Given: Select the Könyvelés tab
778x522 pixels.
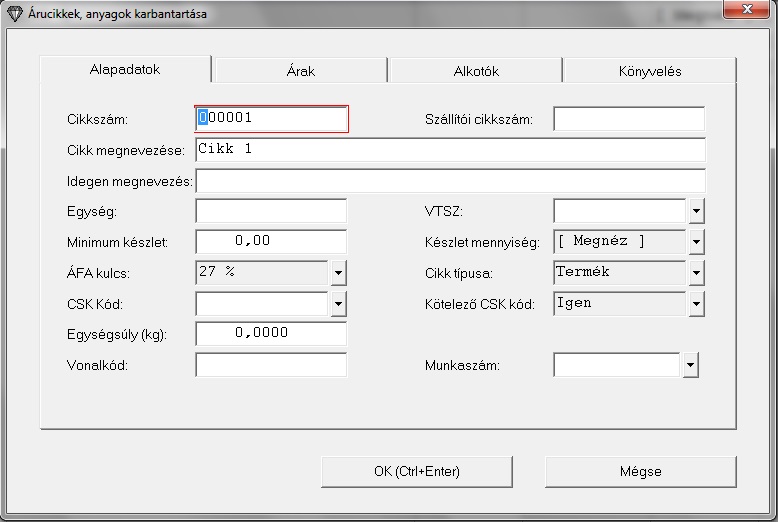Looking at the screenshot, I should coord(649,71).
